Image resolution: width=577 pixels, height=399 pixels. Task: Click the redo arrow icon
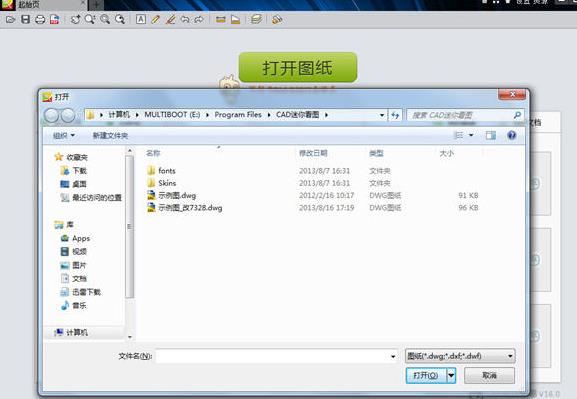coord(199,19)
